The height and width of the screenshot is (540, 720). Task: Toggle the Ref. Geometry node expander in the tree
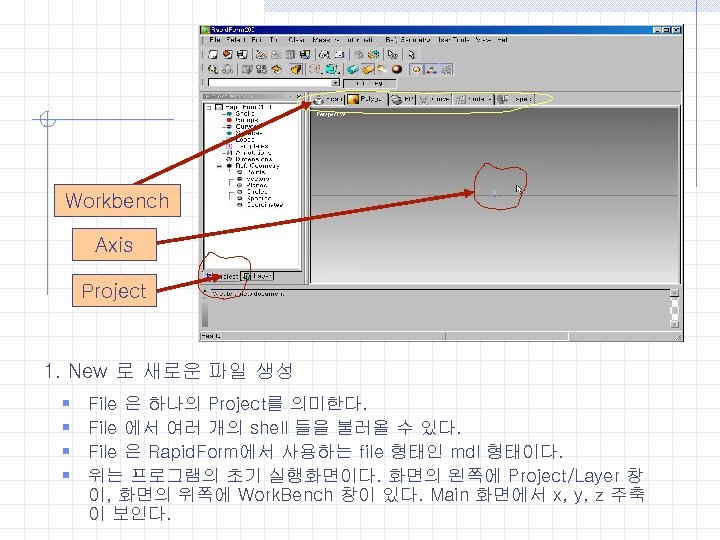point(219,166)
